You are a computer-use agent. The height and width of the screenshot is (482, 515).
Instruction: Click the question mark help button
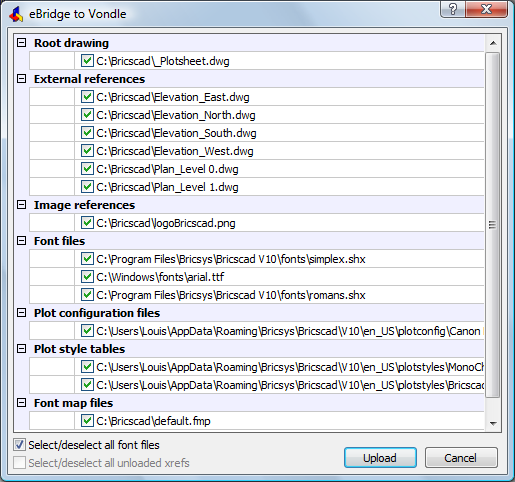tap(452, 9)
